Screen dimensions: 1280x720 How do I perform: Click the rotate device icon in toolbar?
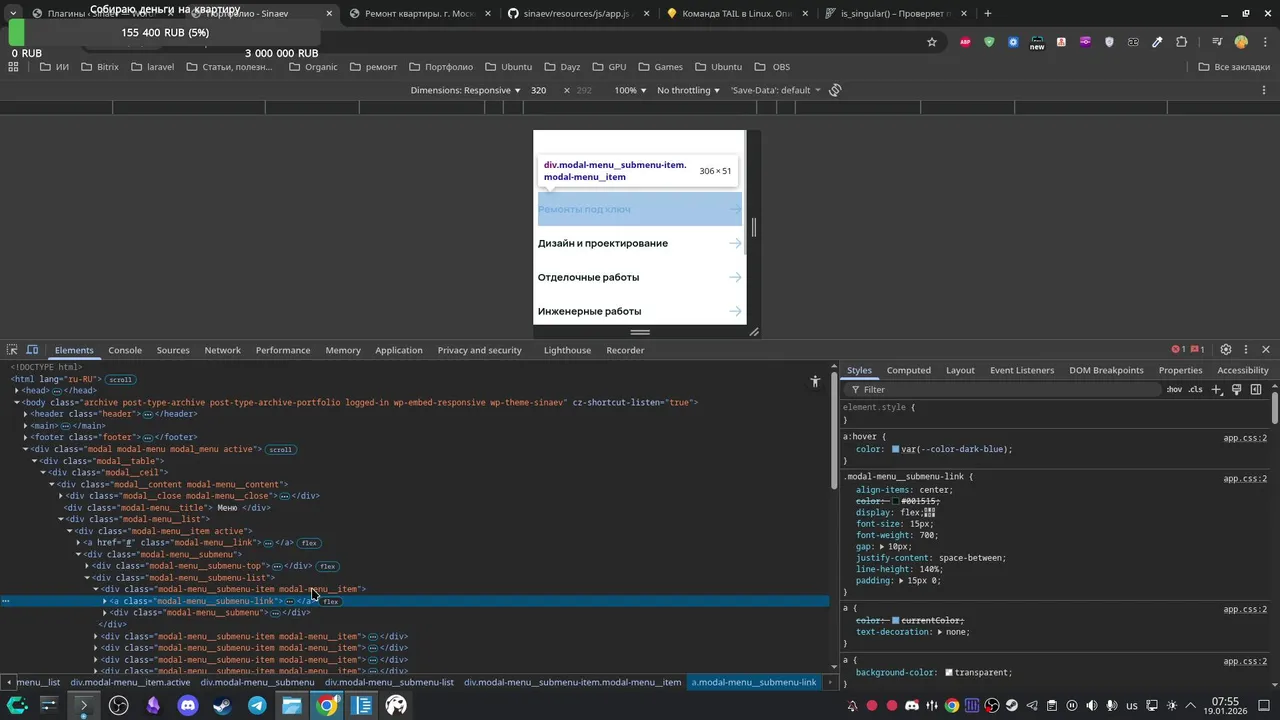[x=835, y=90]
